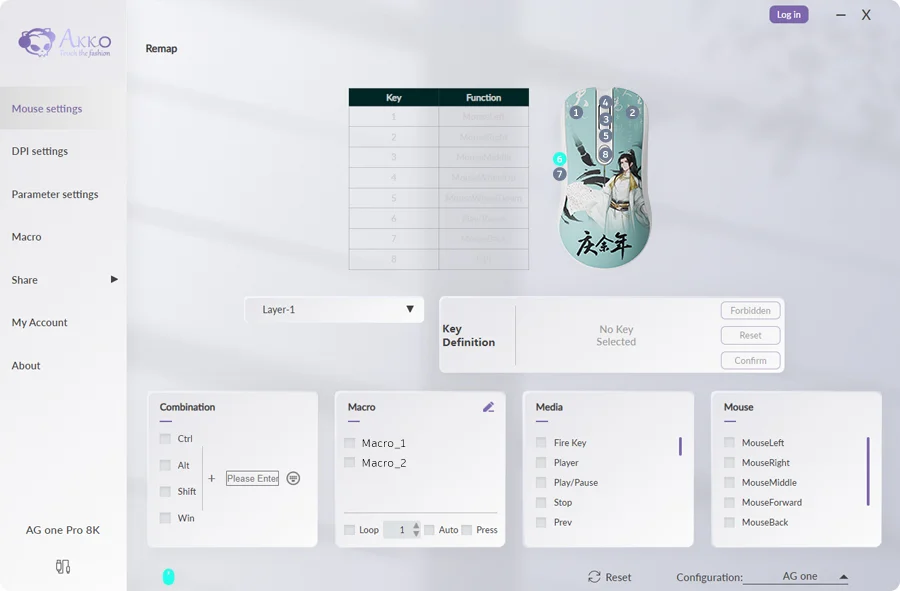Check the Play/Pause media checkbox
This screenshot has height=591, width=900.
(x=541, y=482)
